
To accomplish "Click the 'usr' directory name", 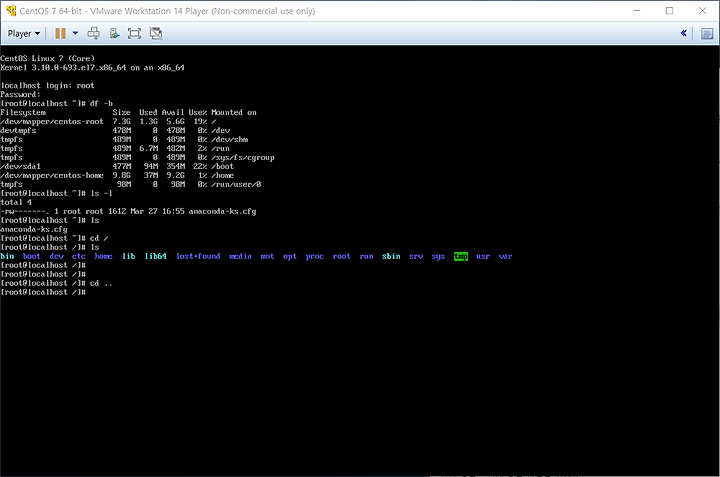I will tap(483, 256).
